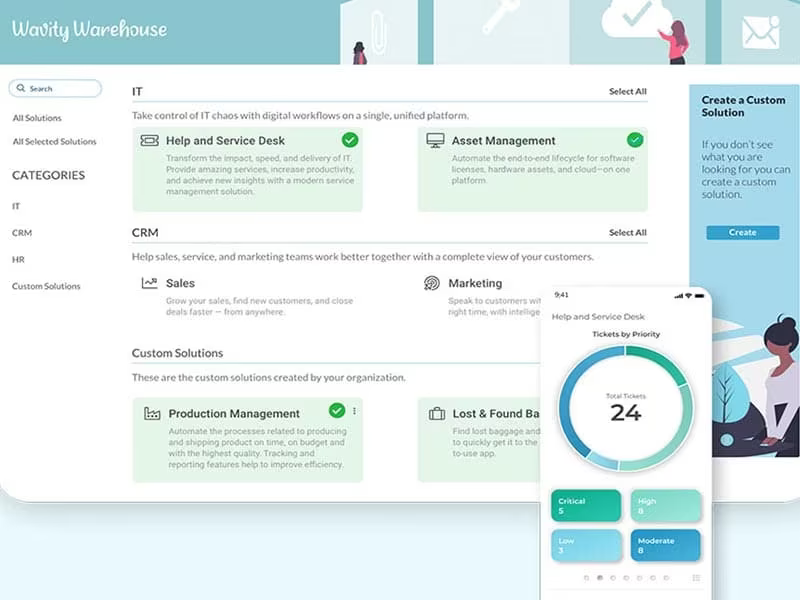The height and width of the screenshot is (600, 800).
Task: Select the HR category in the sidebar
Action: pyautogui.click(x=18, y=259)
